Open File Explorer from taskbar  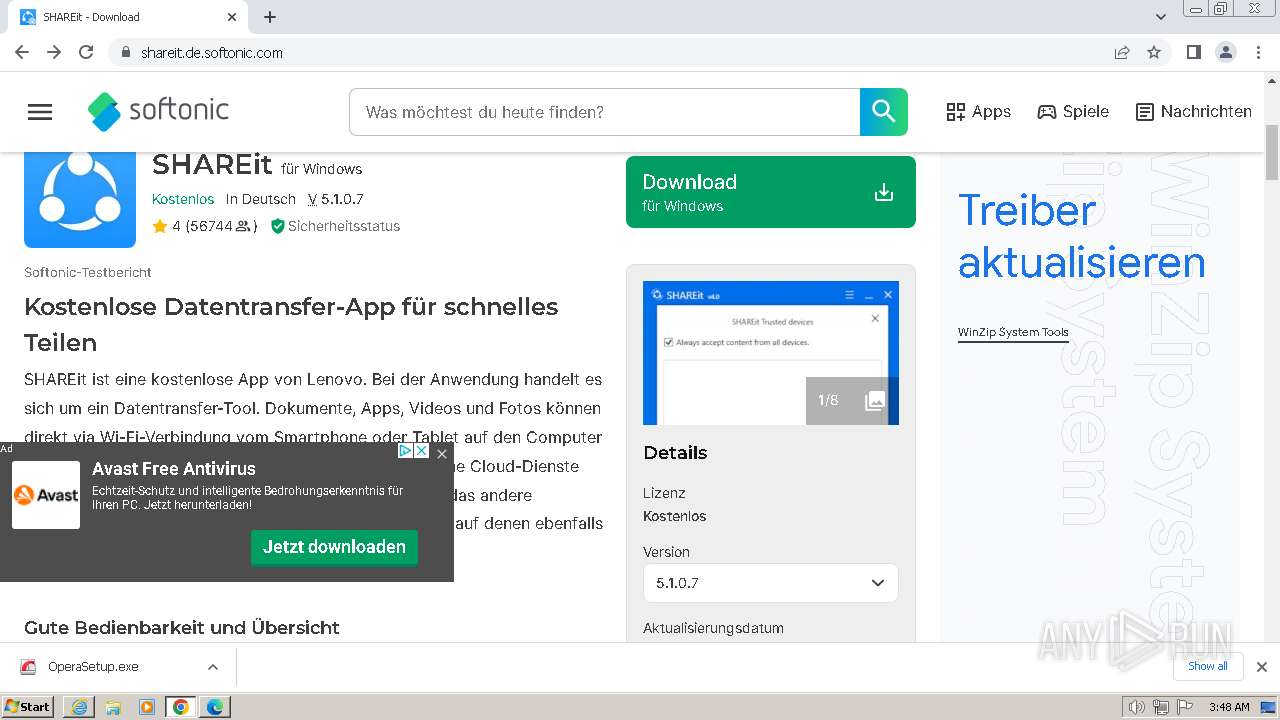coord(113,707)
